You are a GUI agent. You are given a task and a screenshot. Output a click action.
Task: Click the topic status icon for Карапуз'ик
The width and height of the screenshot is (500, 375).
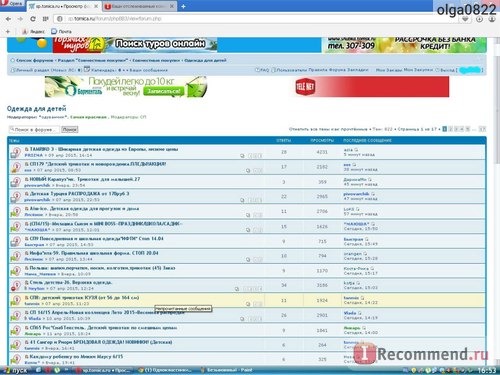click(x=15, y=182)
